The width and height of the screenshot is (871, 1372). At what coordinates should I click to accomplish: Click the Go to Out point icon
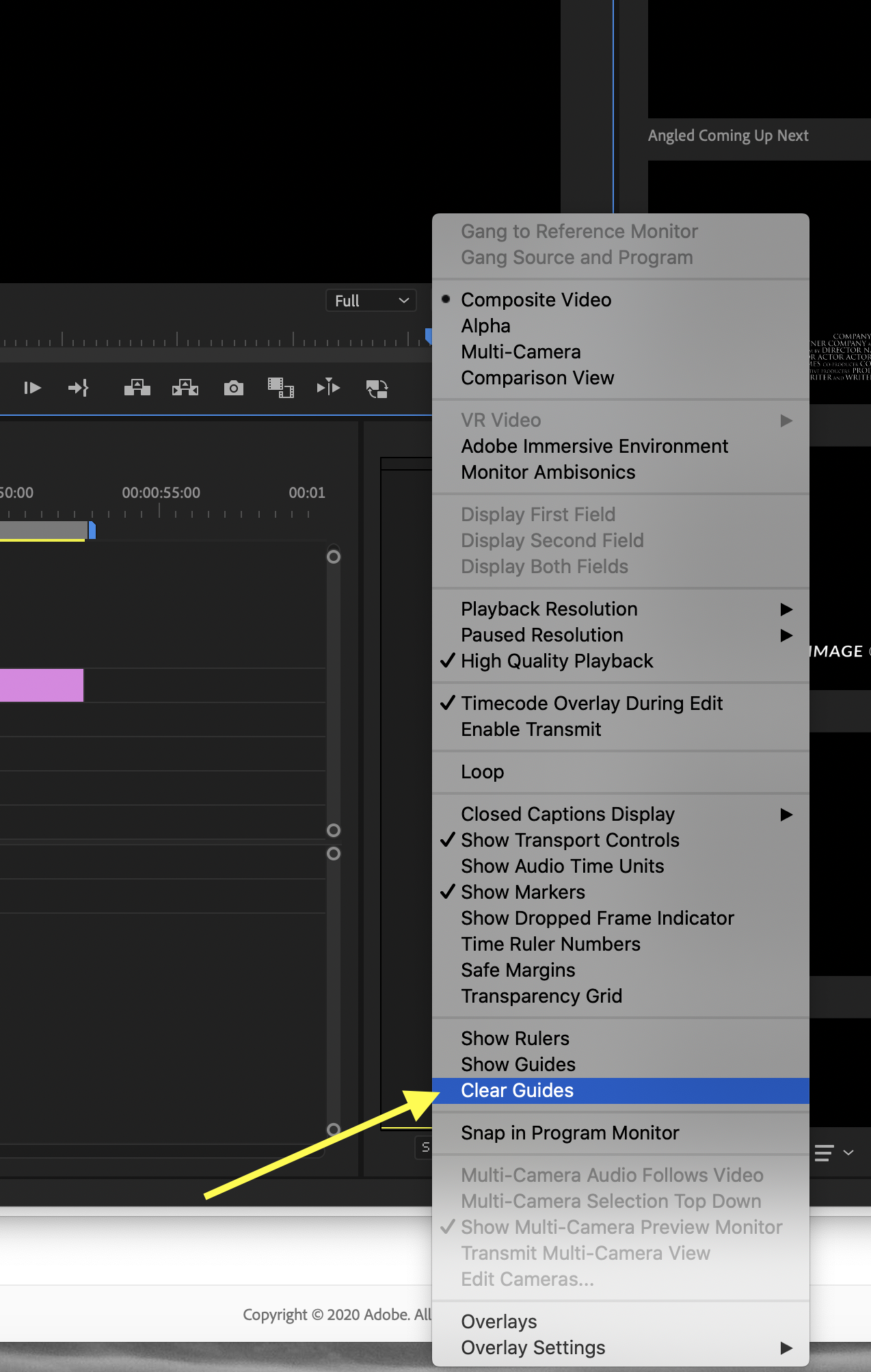[78, 388]
